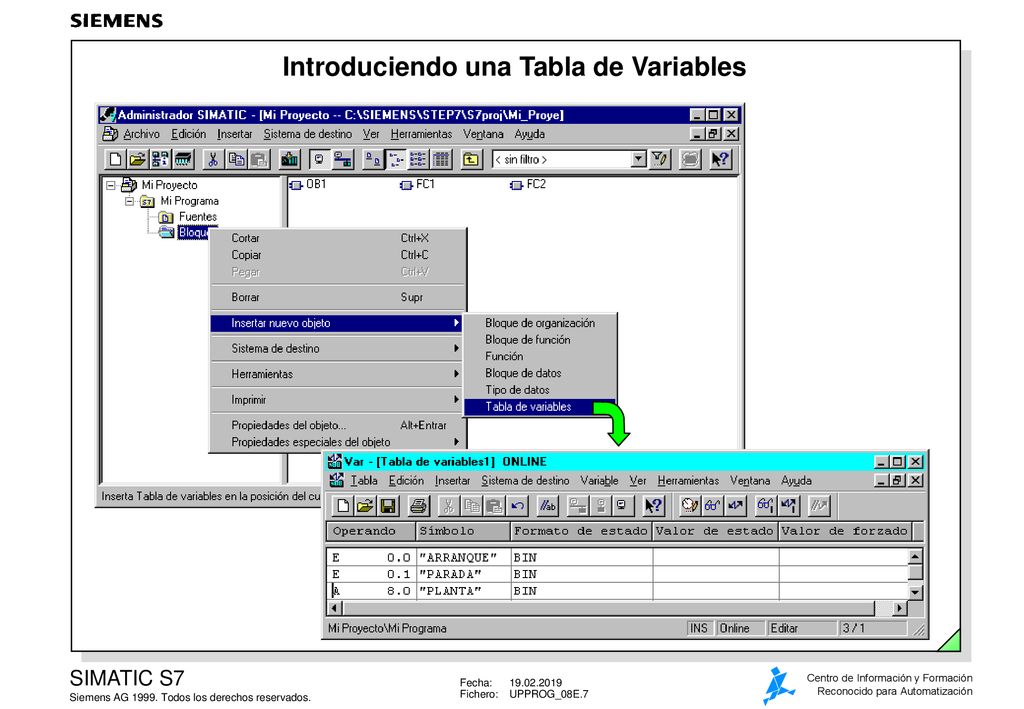Click the OB1 block icon

pyautogui.click(x=295, y=185)
